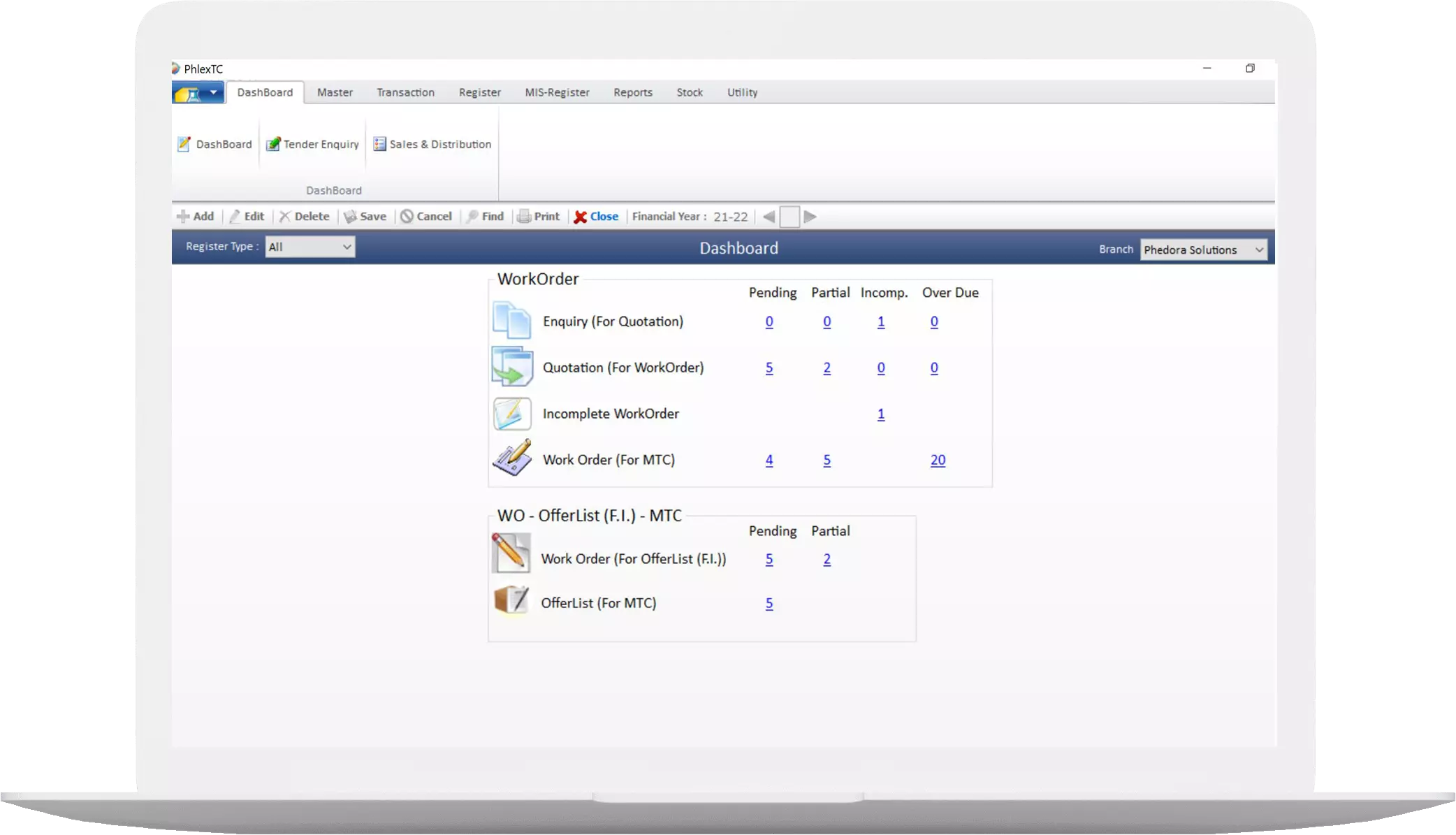Go to previous financial year arrow
The height and width of the screenshot is (835, 1456).
[769, 217]
